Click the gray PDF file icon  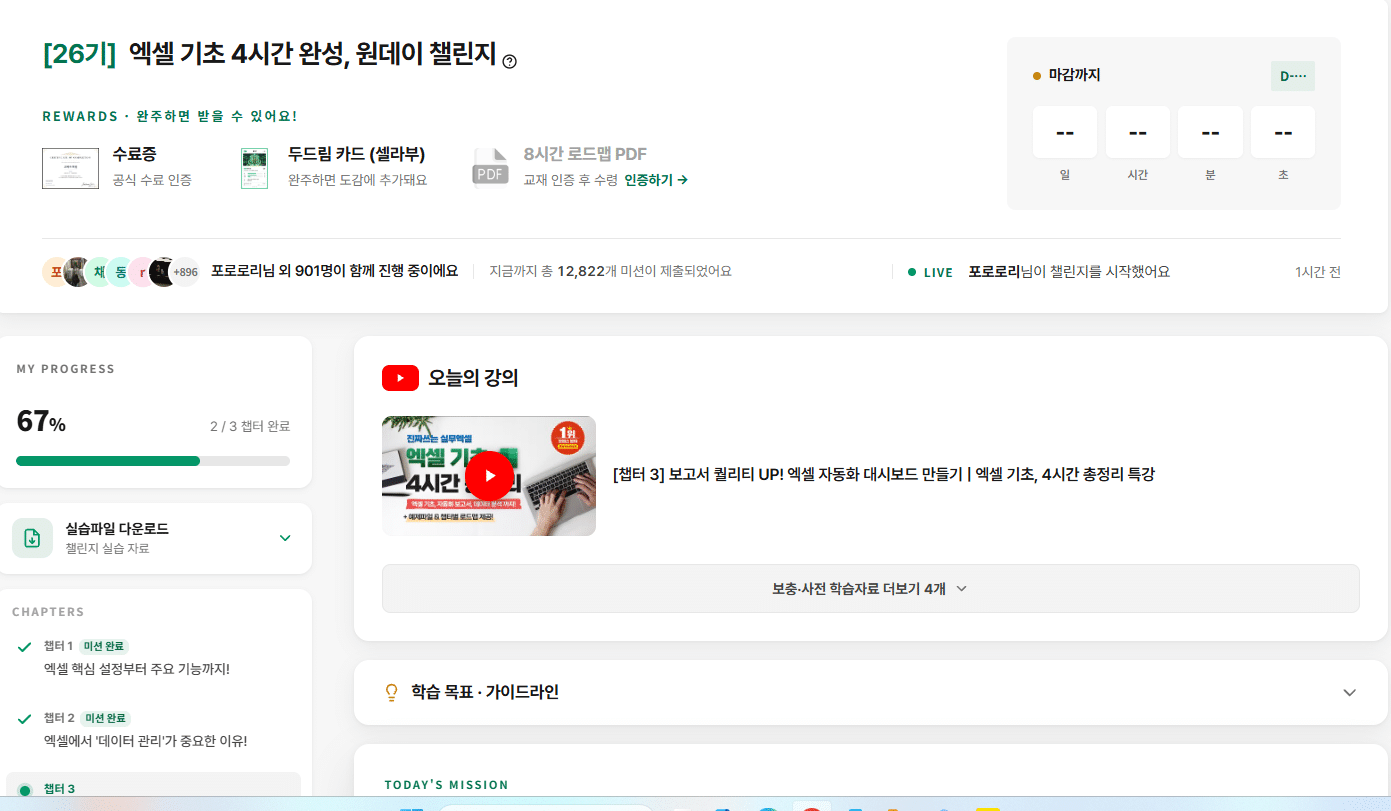pyautogui.click(x=490, y=168)
